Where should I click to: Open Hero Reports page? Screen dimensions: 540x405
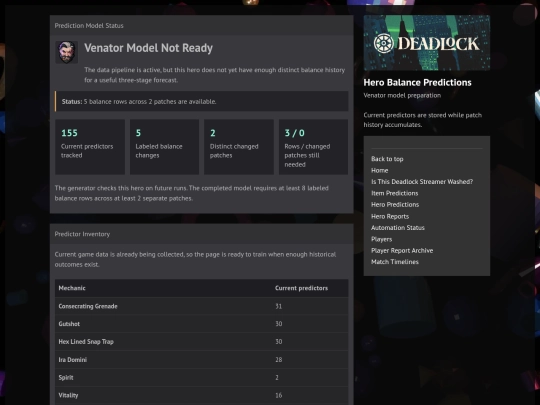click(x=390, y=216)
